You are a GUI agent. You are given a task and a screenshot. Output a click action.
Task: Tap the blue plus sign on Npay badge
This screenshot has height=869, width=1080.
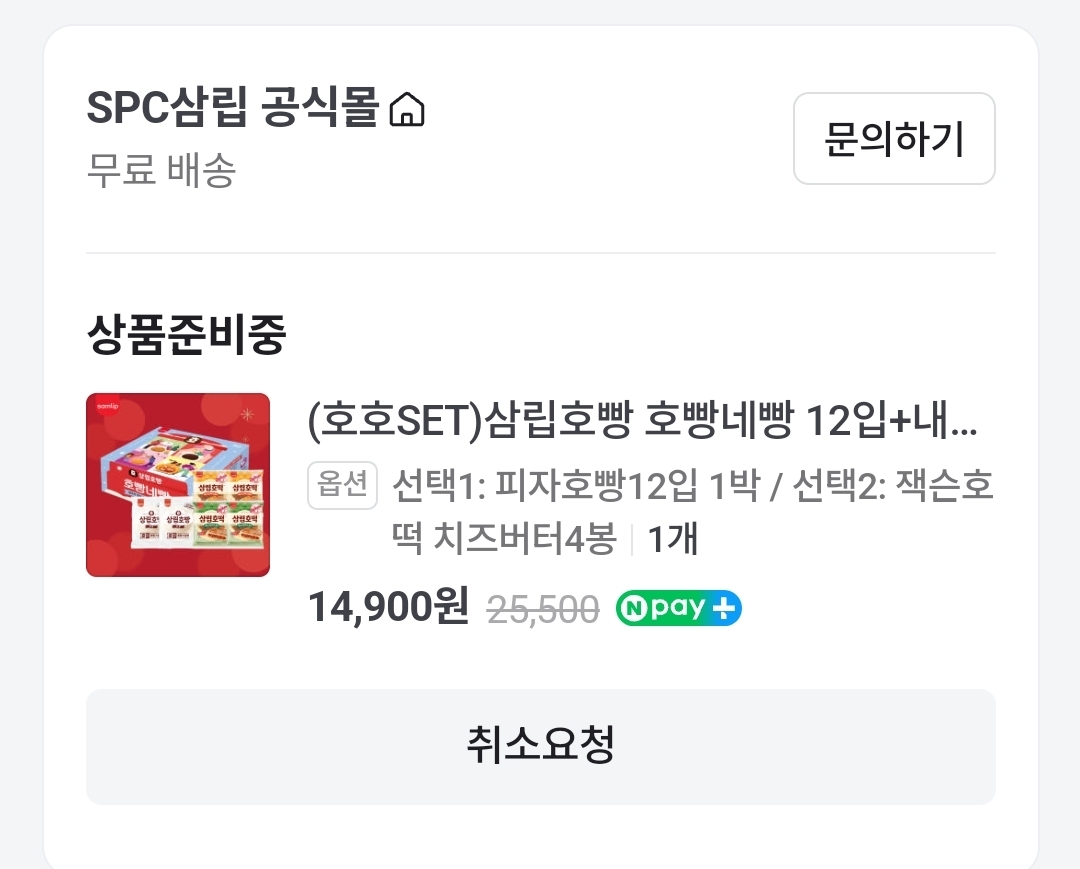click(725, 608)
